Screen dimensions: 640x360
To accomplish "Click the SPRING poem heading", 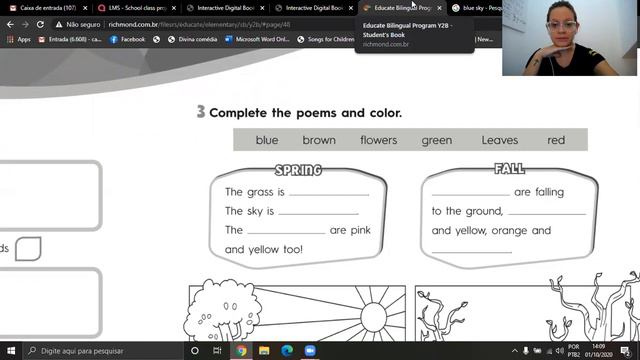I will (298, 170).
